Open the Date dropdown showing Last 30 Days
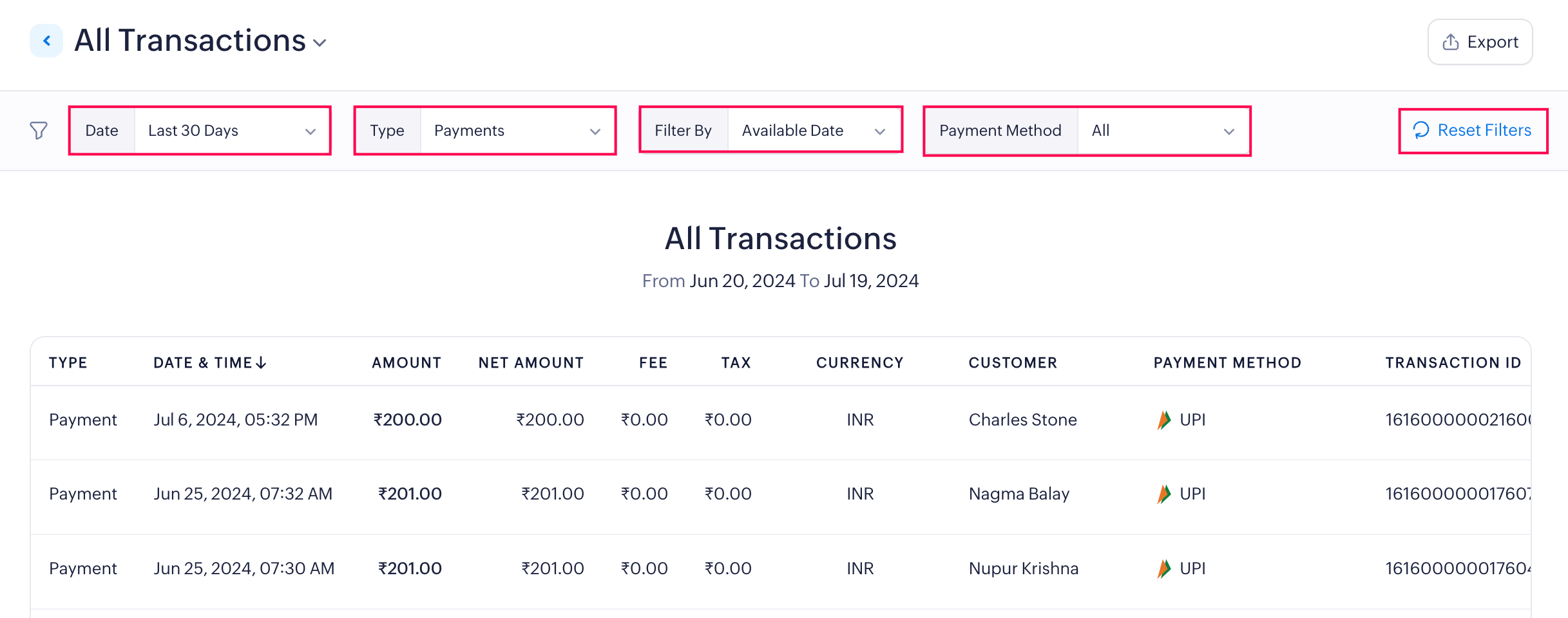 (232, 131)
